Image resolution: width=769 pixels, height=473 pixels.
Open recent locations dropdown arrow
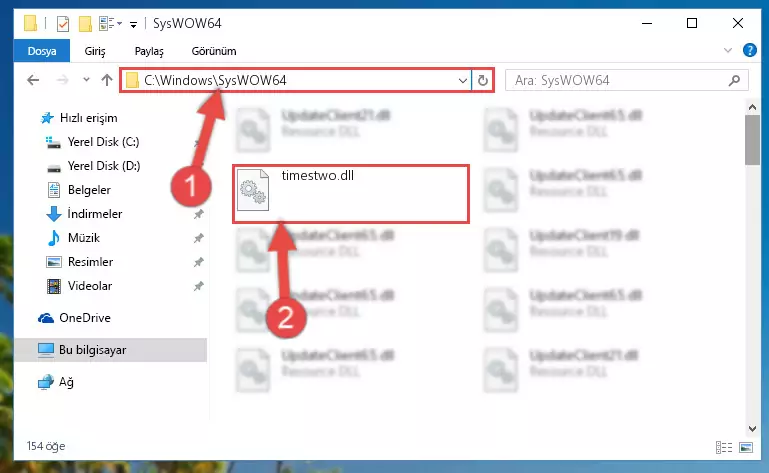[86, 79]
